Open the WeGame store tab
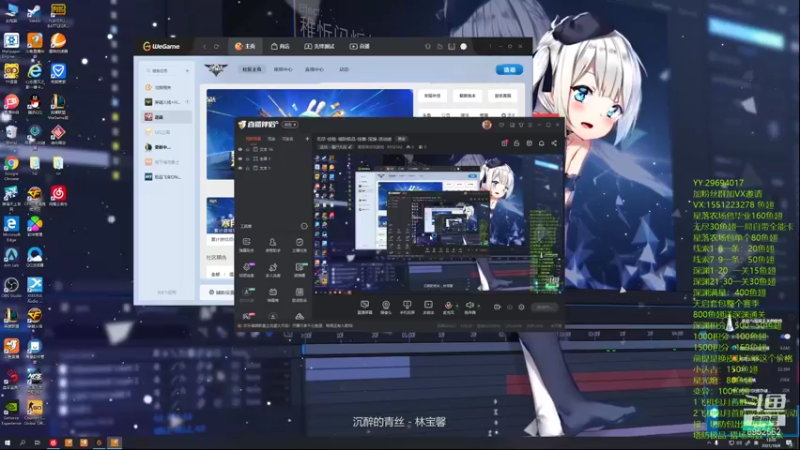 pyautogui.click(x=280, y=46)
